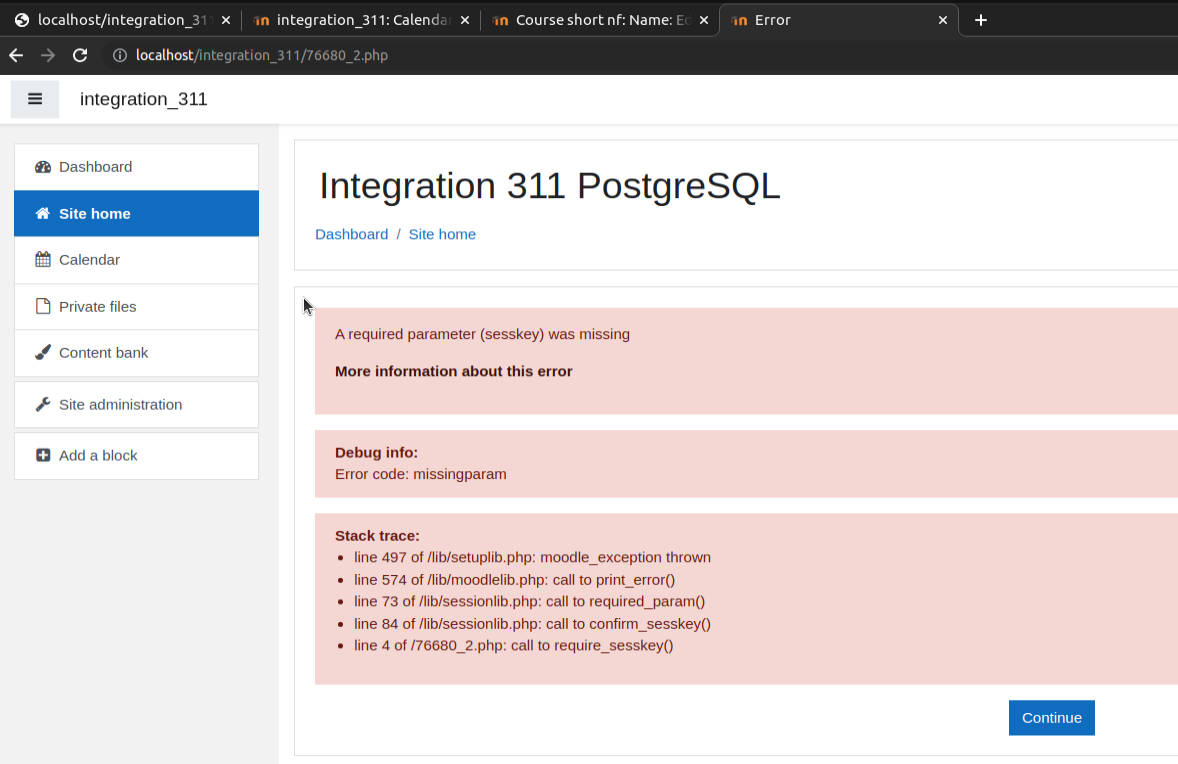The image size is (1178, 764).
Task: Click the Content bank paintbrush icon
Action: [43, 352]
